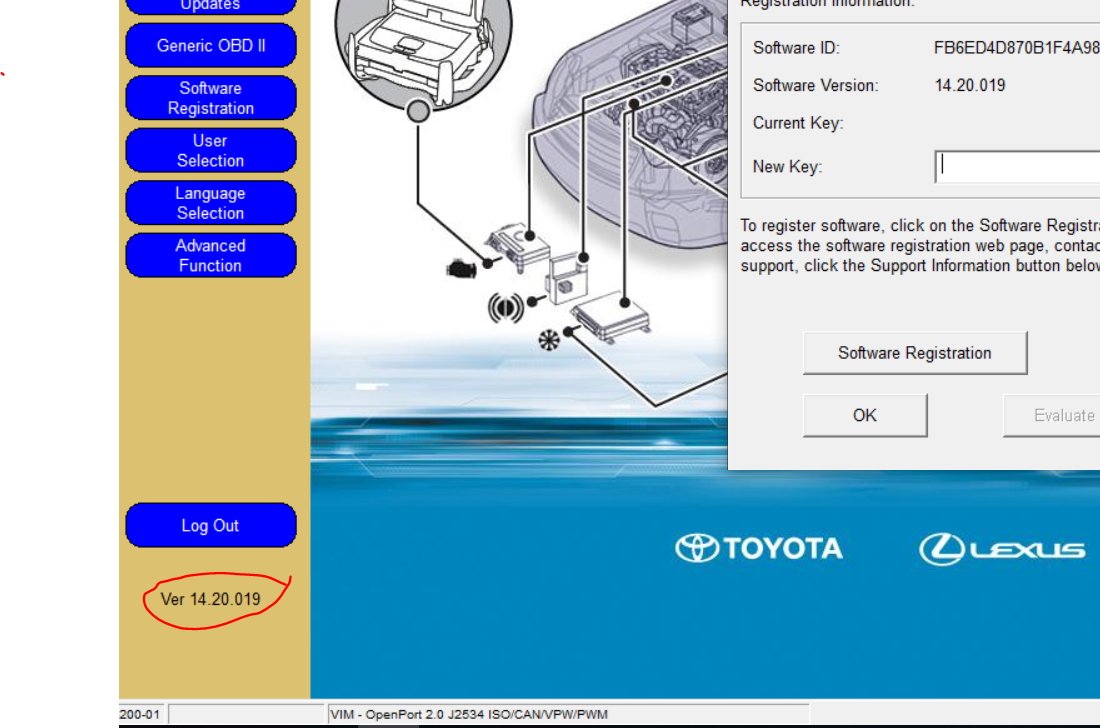Open Software Registration from the blue sidebar
Image resolution: width=1100 pixels, height=728 pixels.
[x=210, y=98]
